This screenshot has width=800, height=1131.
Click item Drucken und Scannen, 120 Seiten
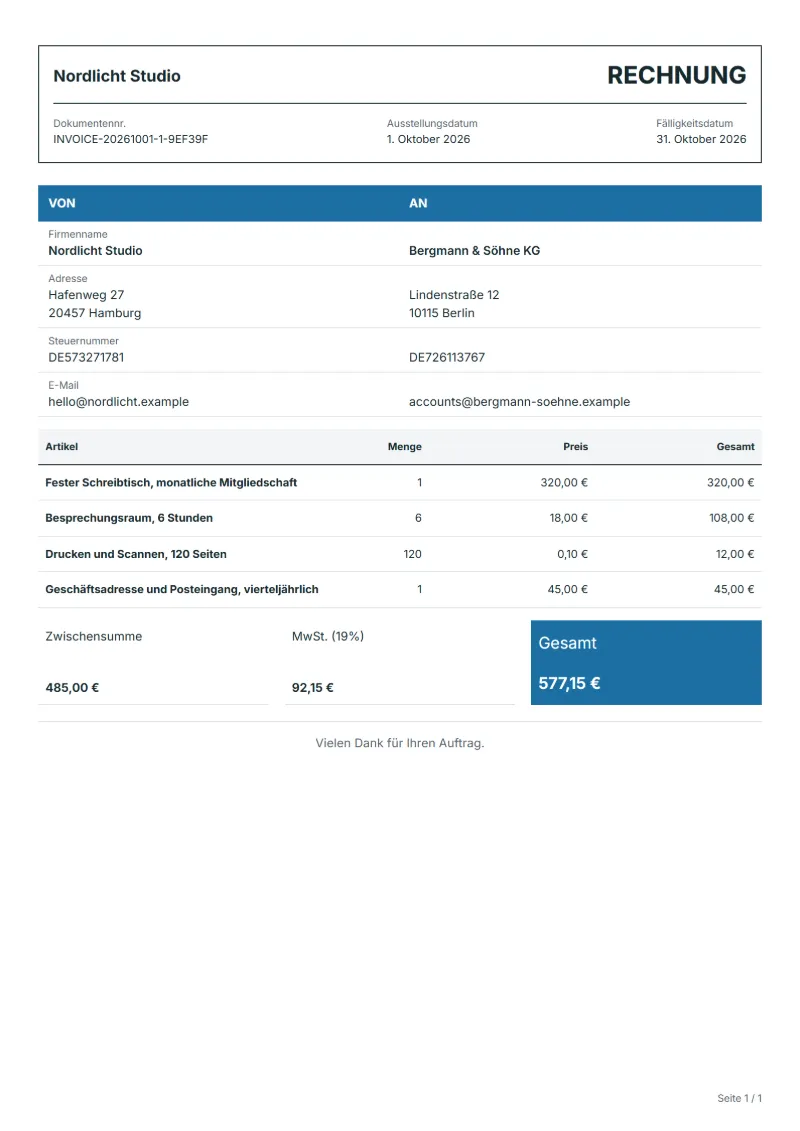click(136, 554)
